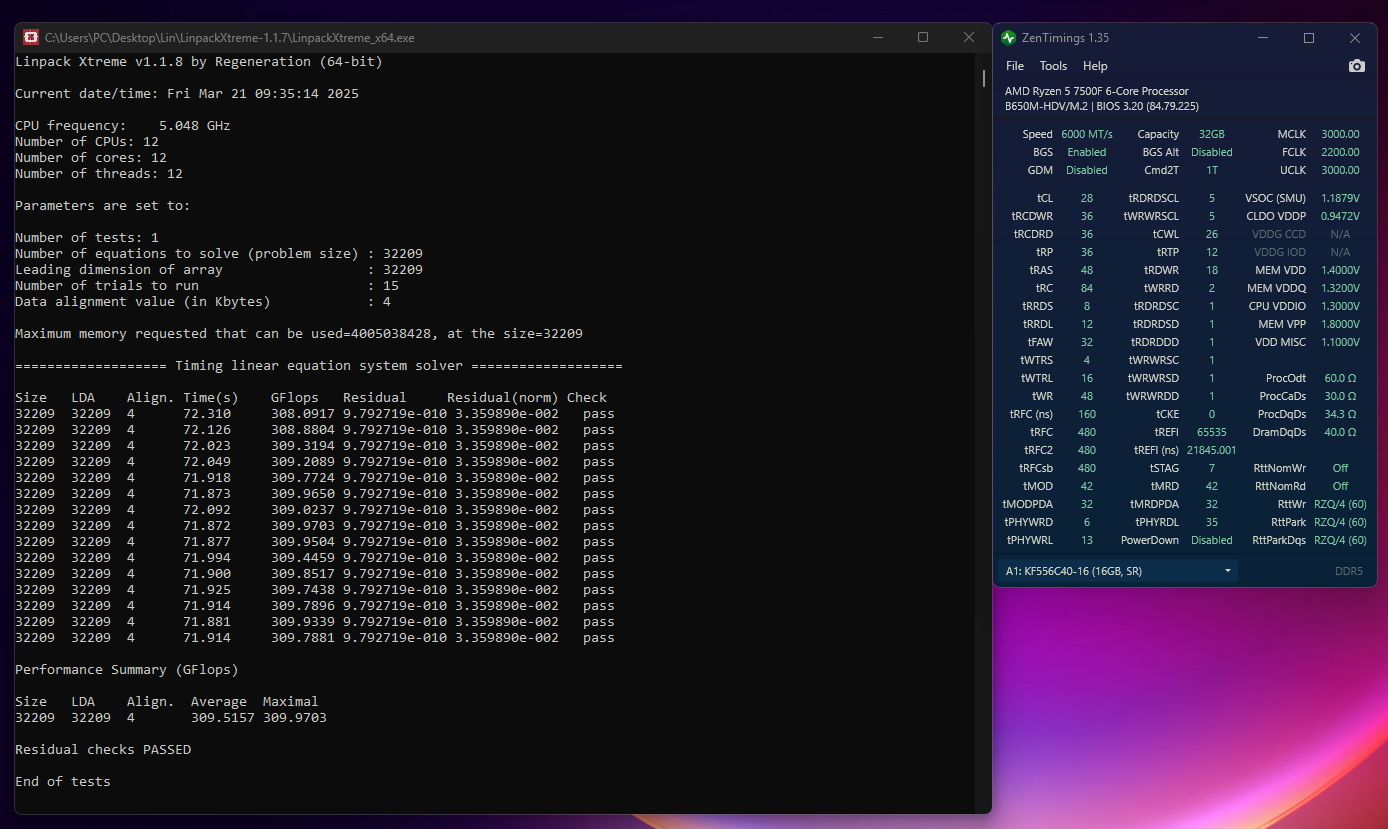The width and height of the screenshot is (1388, 829).
Task: Click the tREFI (ns) value 21845.001
Action: click(x=1211, y=450)
